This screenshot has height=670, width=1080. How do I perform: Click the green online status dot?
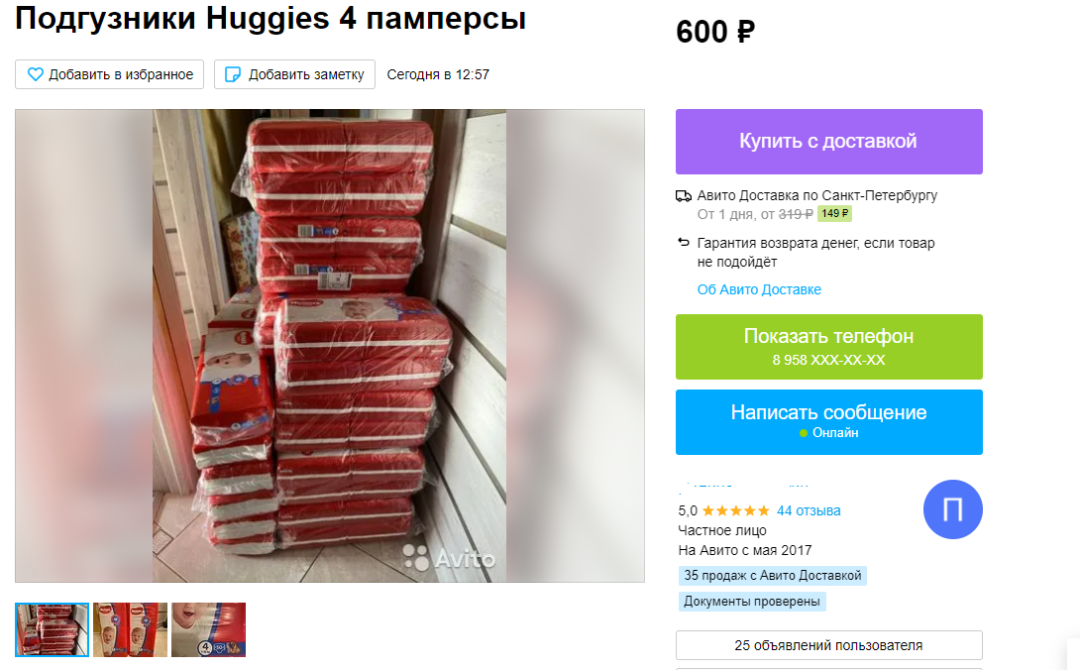click(803, 433)
